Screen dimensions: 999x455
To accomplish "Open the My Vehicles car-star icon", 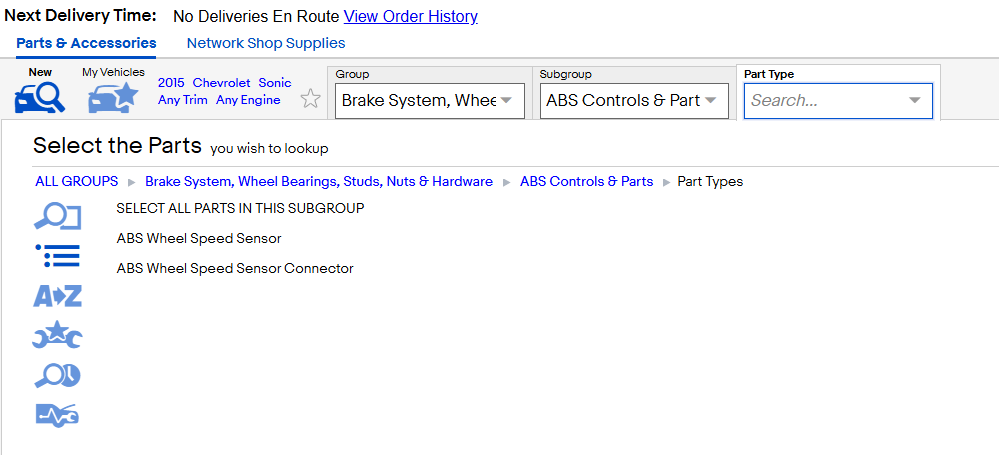I will coord(113,98).
